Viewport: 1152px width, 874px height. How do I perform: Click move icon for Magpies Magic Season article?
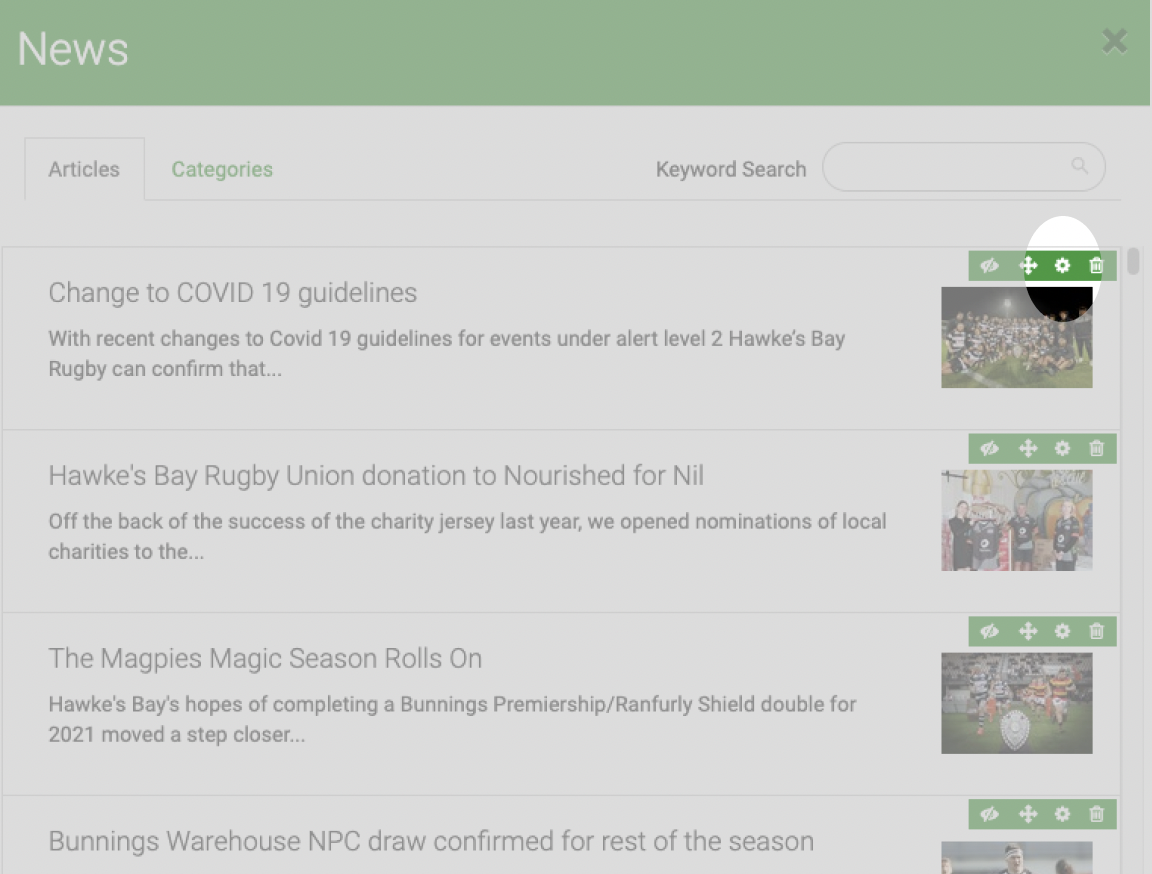point(1028,632)
